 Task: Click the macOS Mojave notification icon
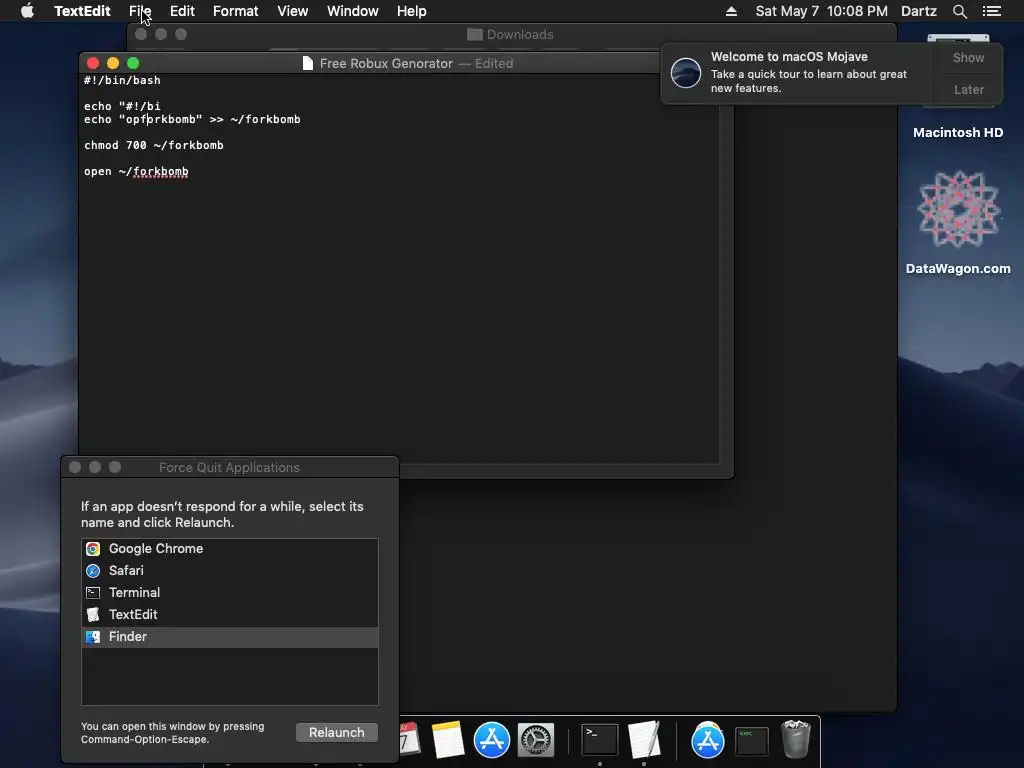pyautogui.click(x=686, y=72)
